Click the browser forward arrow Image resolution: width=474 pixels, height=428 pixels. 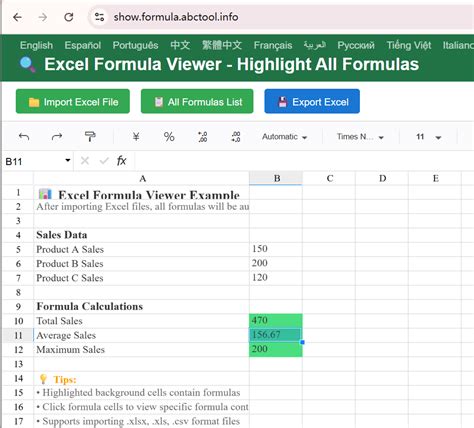coord(43,17)
